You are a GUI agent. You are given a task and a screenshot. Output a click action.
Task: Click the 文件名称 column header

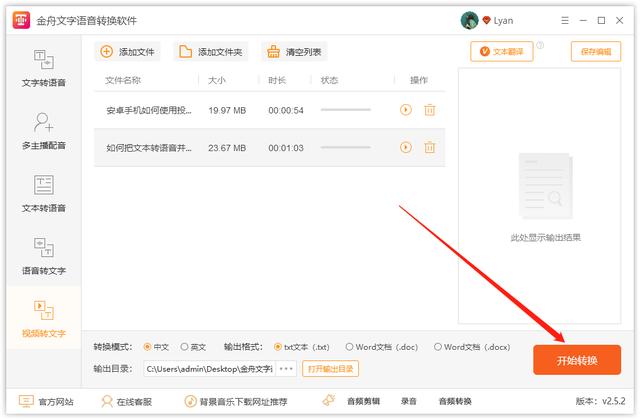(x=123, y=80)
